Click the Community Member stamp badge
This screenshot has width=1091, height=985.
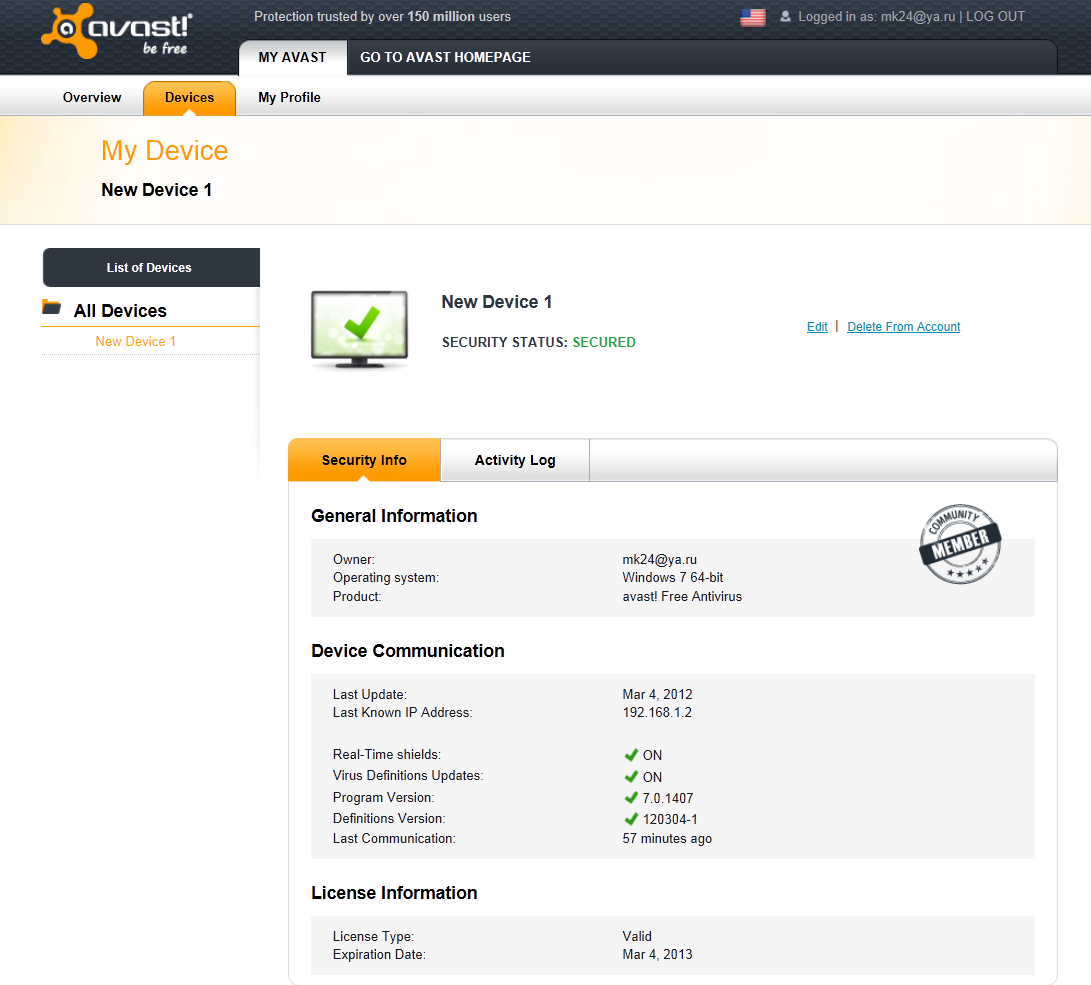pos(960,544)
